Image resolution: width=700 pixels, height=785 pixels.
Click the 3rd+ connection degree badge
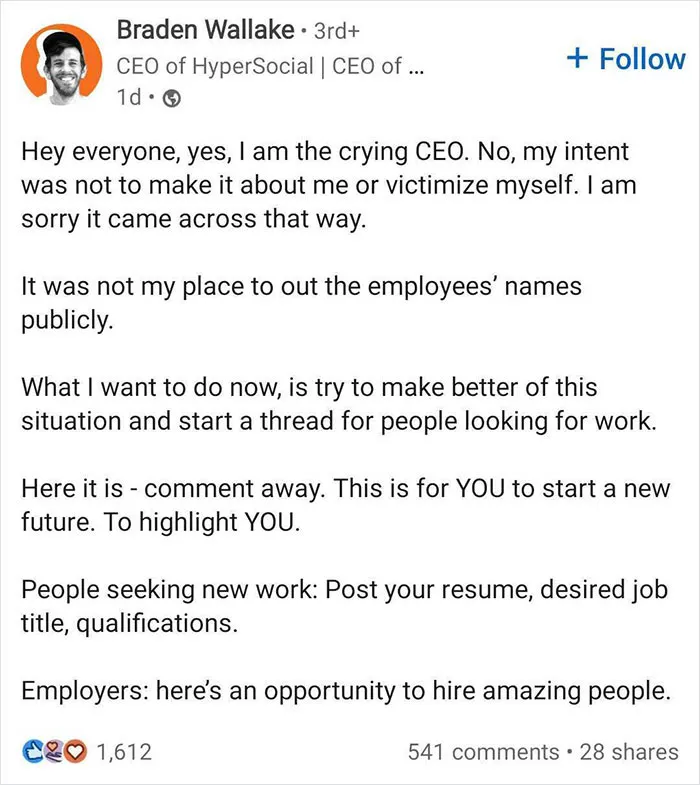[336, 31]
